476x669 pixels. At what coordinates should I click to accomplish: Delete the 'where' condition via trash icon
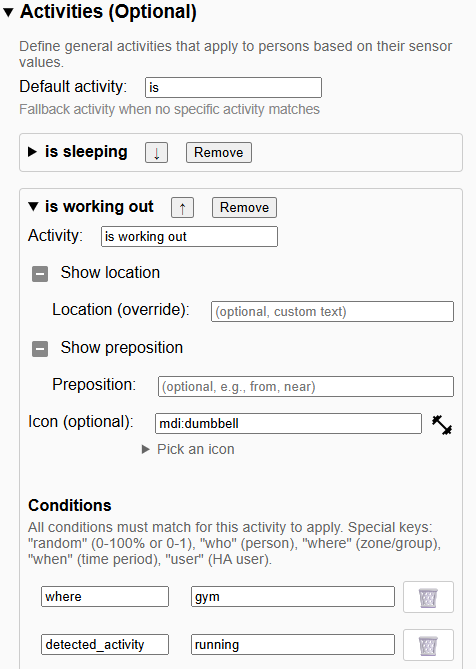[428, 597]
